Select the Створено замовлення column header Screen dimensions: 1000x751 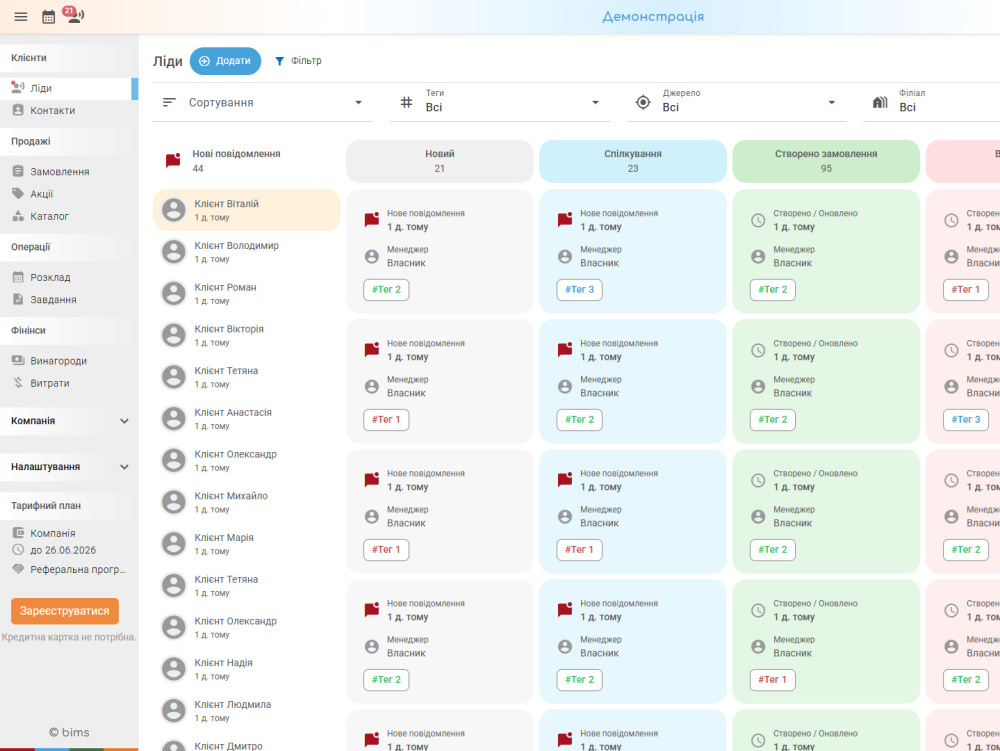826,161
